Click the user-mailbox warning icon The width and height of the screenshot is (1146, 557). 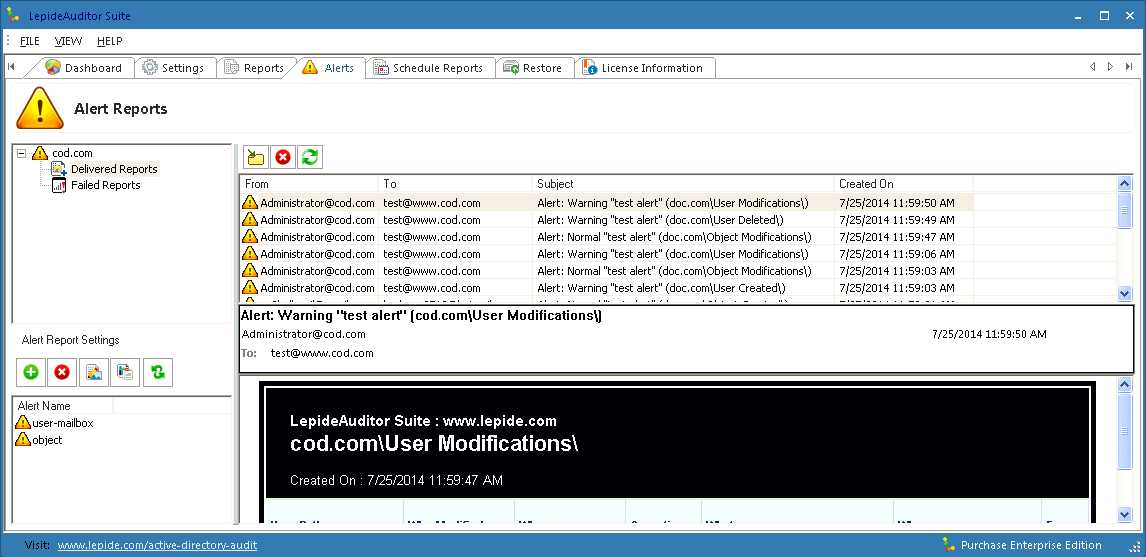23,423
